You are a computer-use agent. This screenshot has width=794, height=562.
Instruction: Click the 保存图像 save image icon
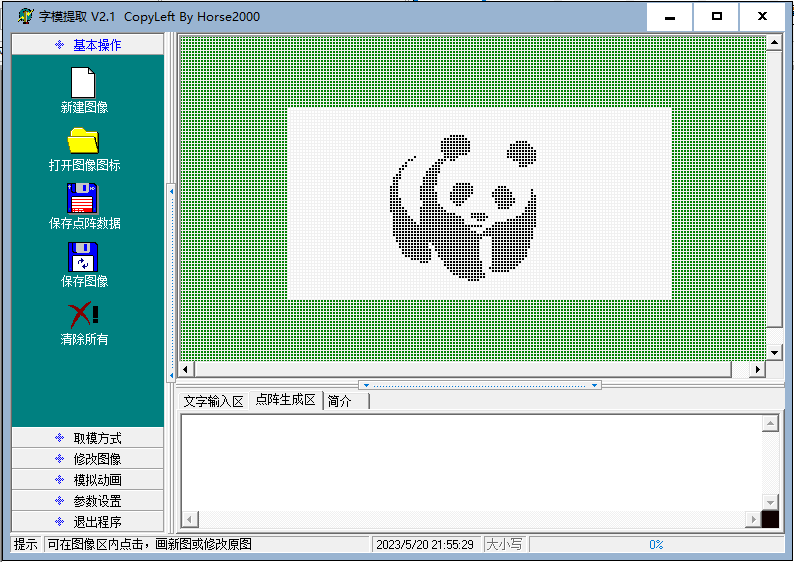[x=83, y=257]
